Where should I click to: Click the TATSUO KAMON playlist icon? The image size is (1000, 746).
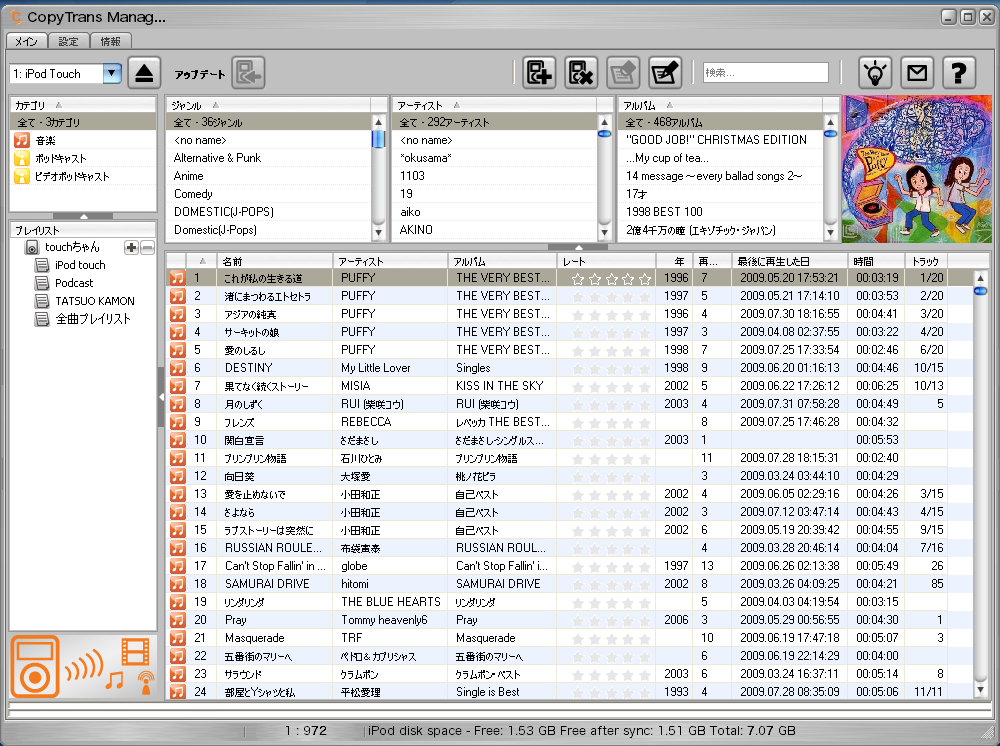42,301
